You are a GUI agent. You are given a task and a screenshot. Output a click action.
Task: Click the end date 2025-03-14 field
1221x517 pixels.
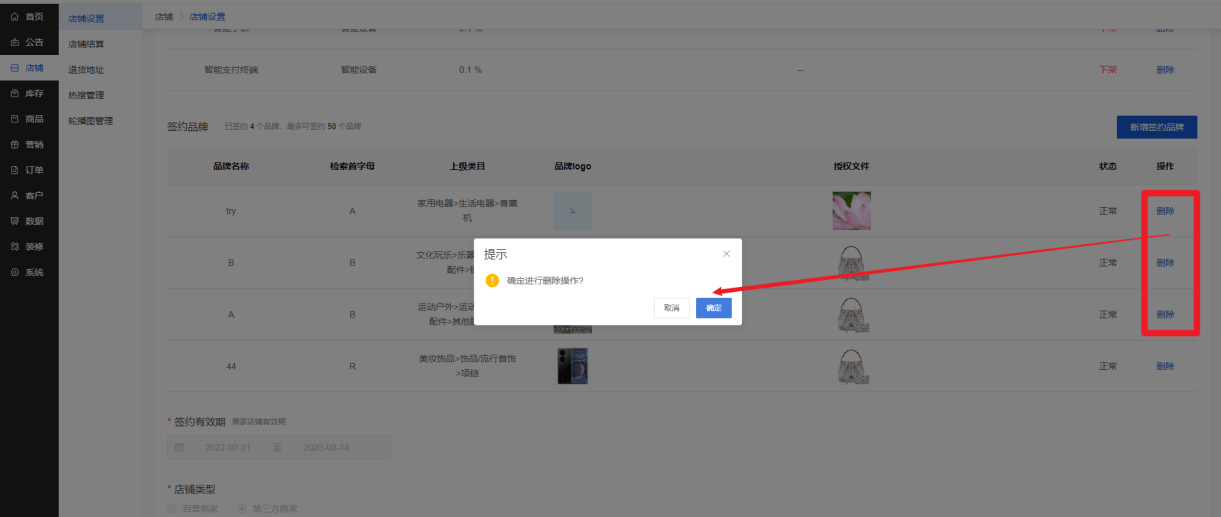(326, 447)
